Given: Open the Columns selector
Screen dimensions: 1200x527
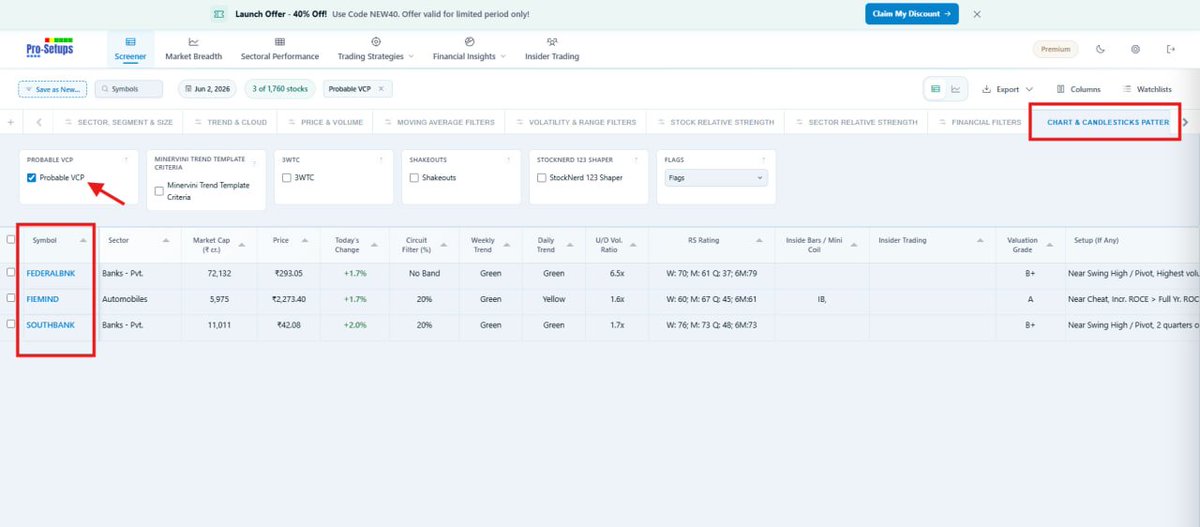Looking at the screenshot, I should [1079, 89].
